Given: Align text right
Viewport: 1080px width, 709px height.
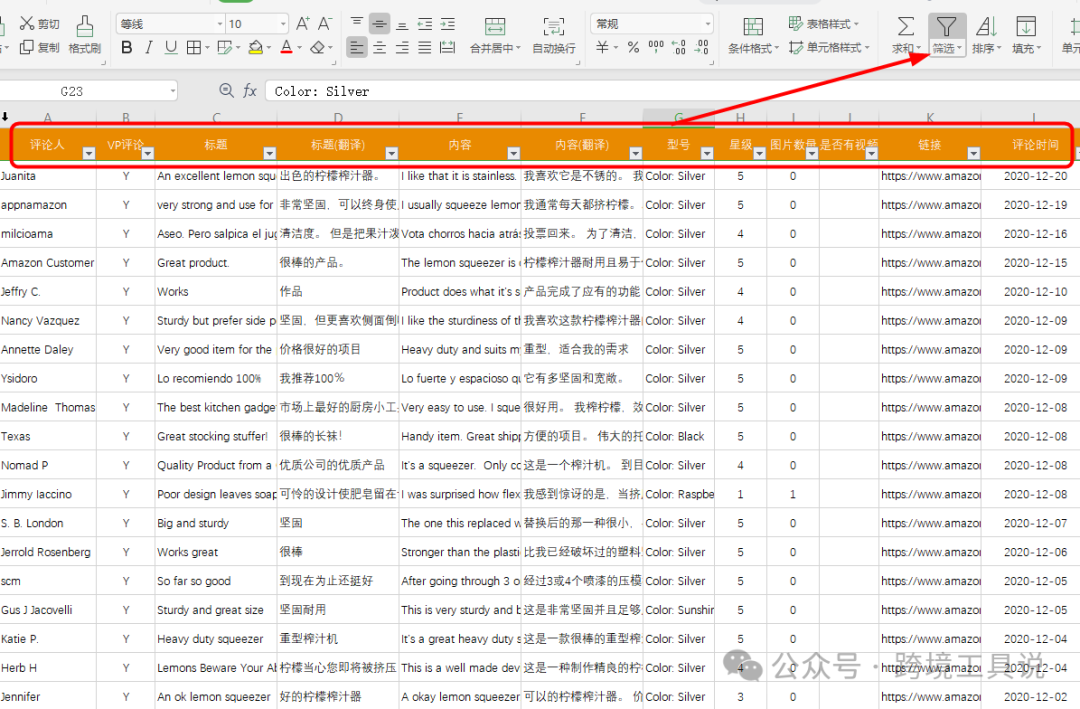Looking at the screenshot, I should click(x=402, y=48).
